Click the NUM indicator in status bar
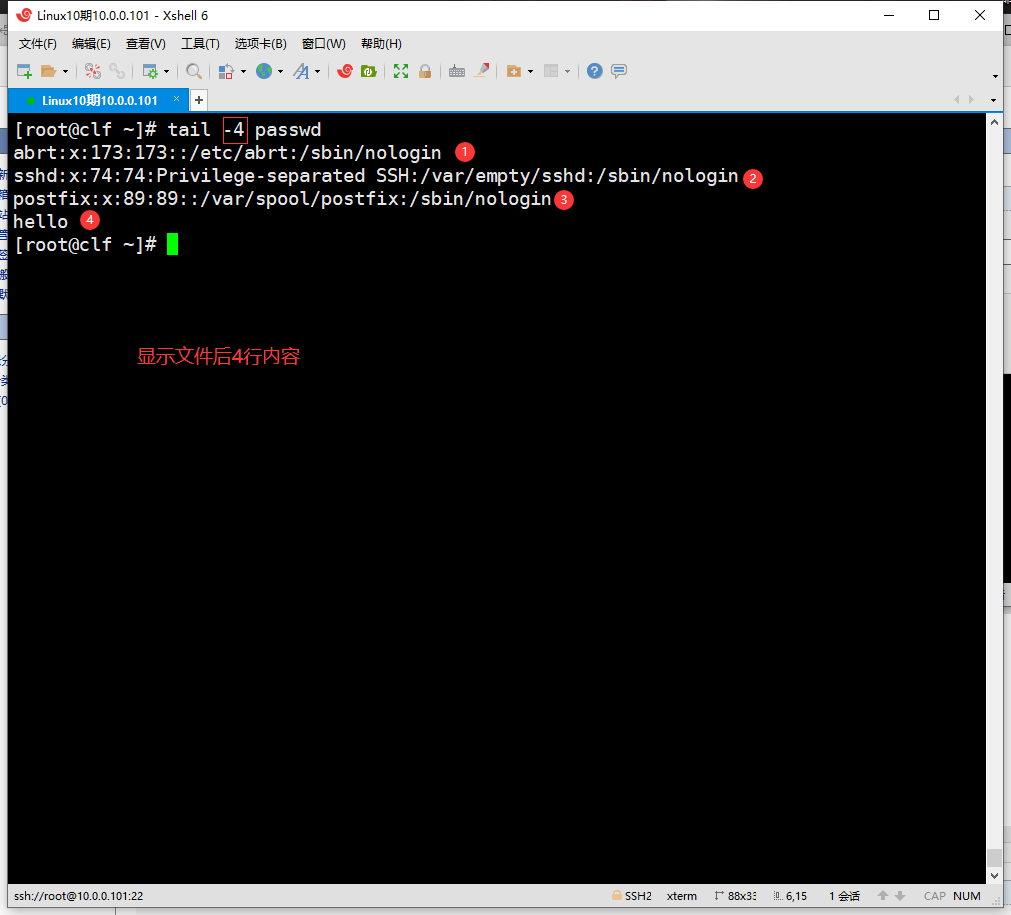This screenshot has width=1011, height=915. pos(967,896)
